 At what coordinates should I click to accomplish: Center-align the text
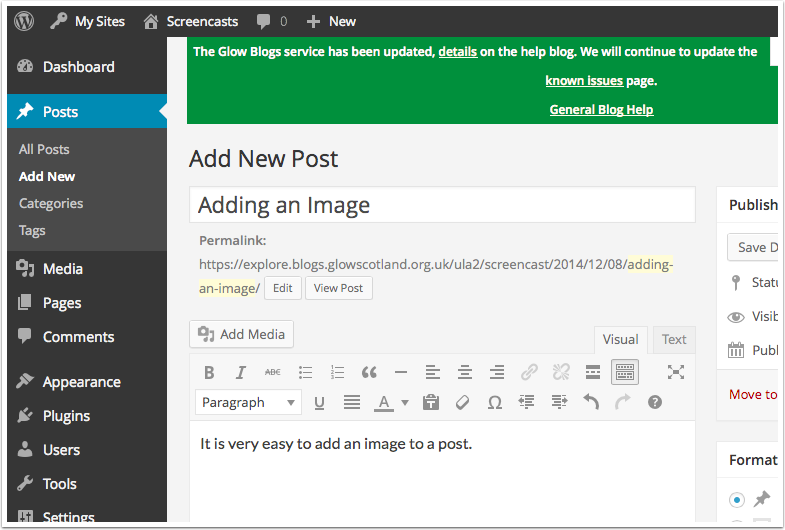coord(464,372)
